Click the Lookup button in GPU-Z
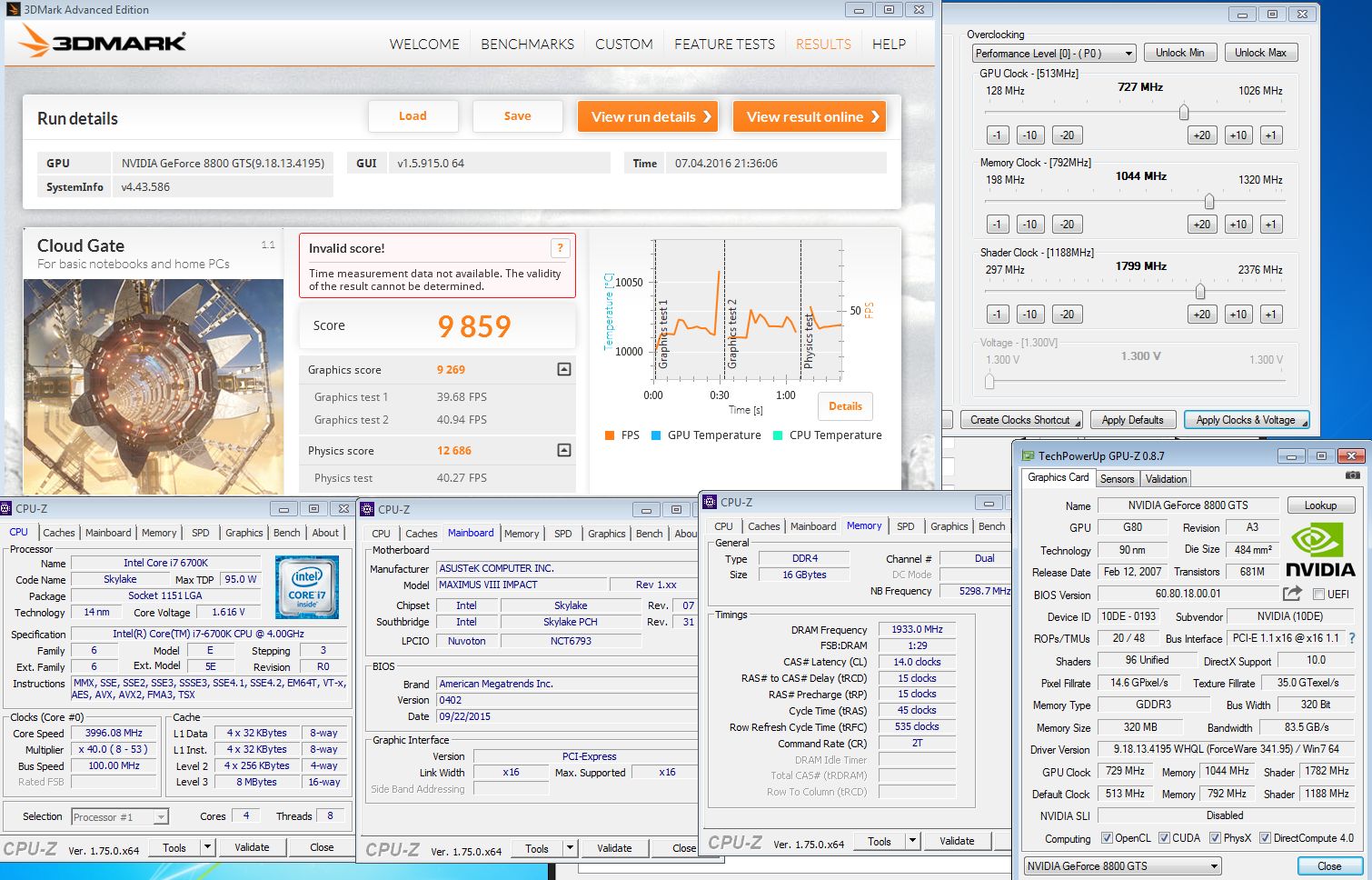The width and height of the screenshot is (1372, 880). pyautogui.click(x=1320, y=505)
